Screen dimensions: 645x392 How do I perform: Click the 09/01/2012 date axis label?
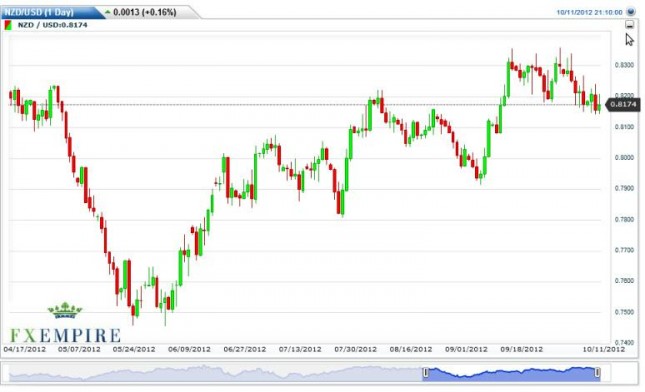(x=466, y=349)
